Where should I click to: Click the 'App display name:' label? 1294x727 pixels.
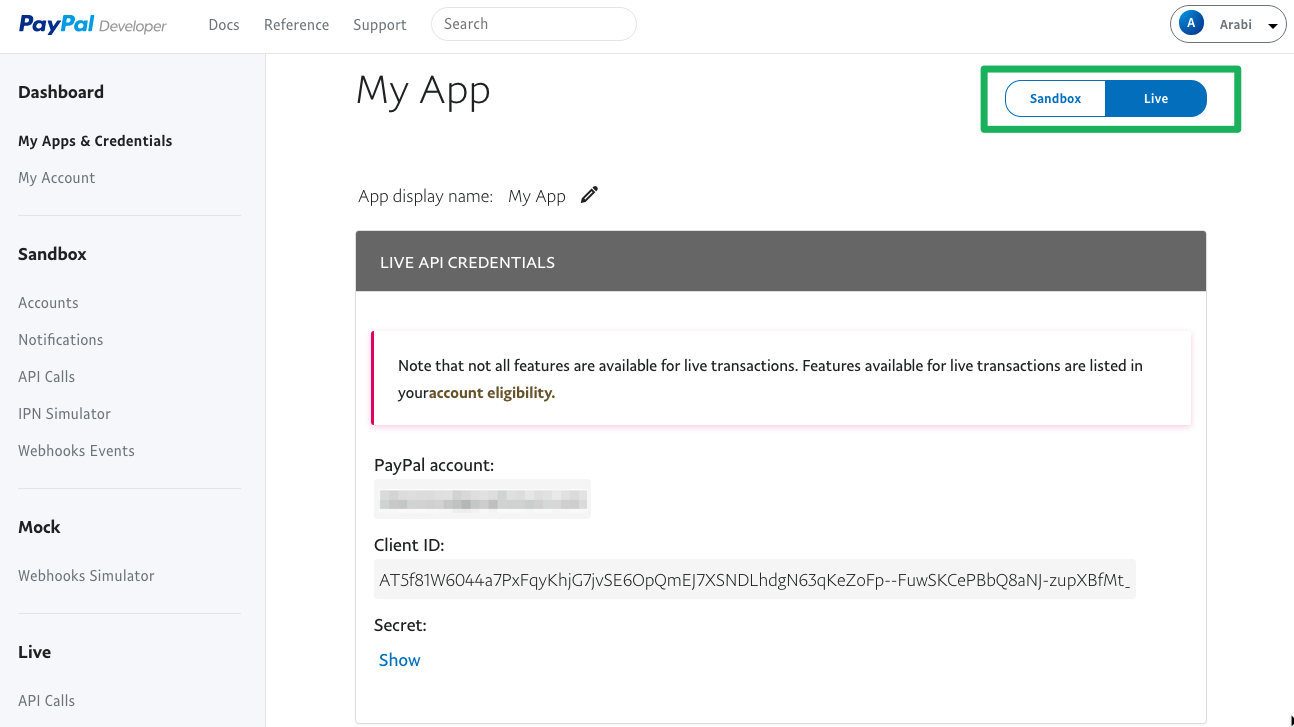(x=426, y=196)
